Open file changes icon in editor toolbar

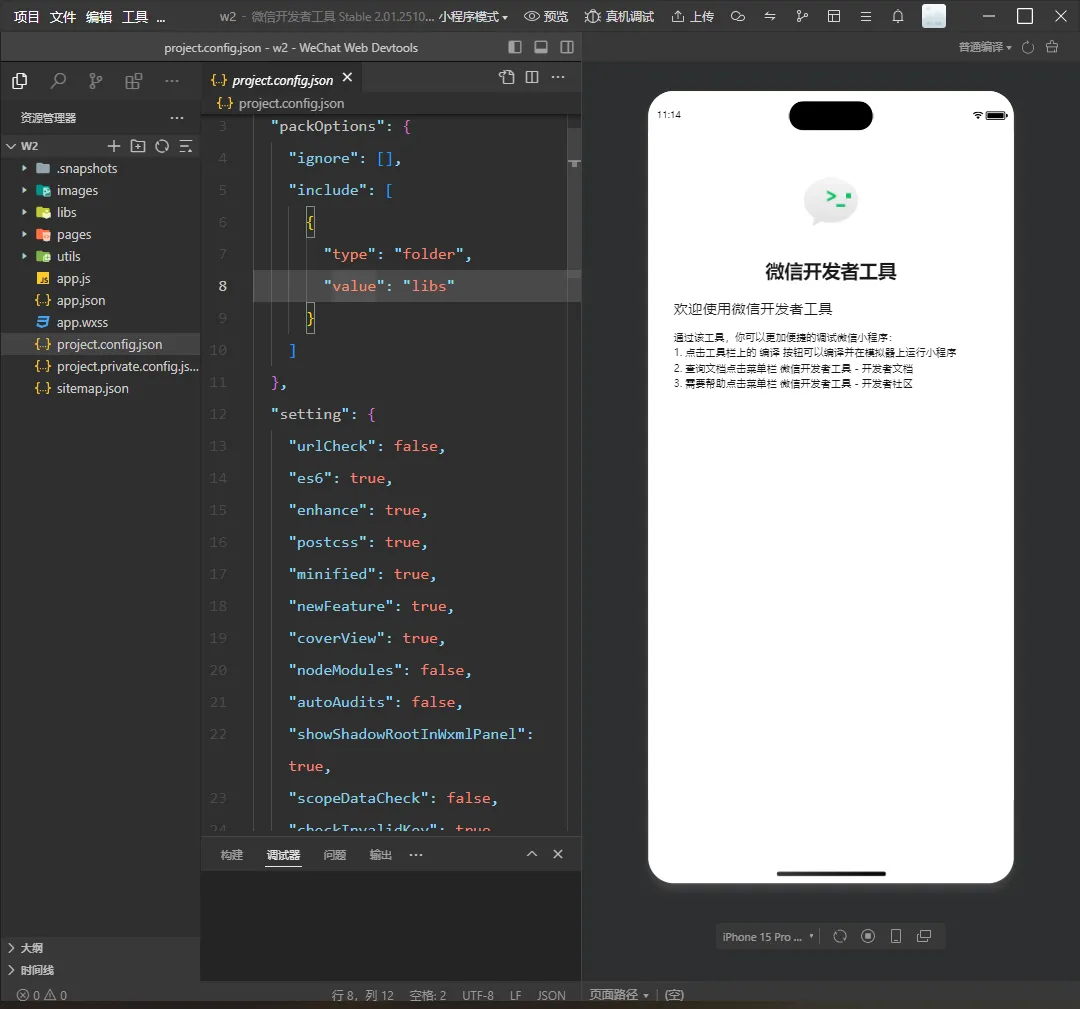pos(507,76)
